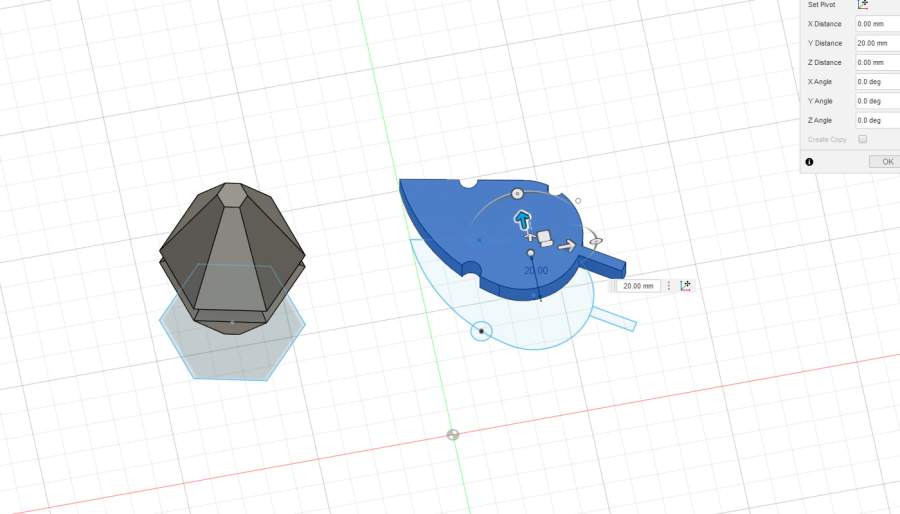
Task: Open the three-dot options beside the floating input
Action: [x=669, y=286]
